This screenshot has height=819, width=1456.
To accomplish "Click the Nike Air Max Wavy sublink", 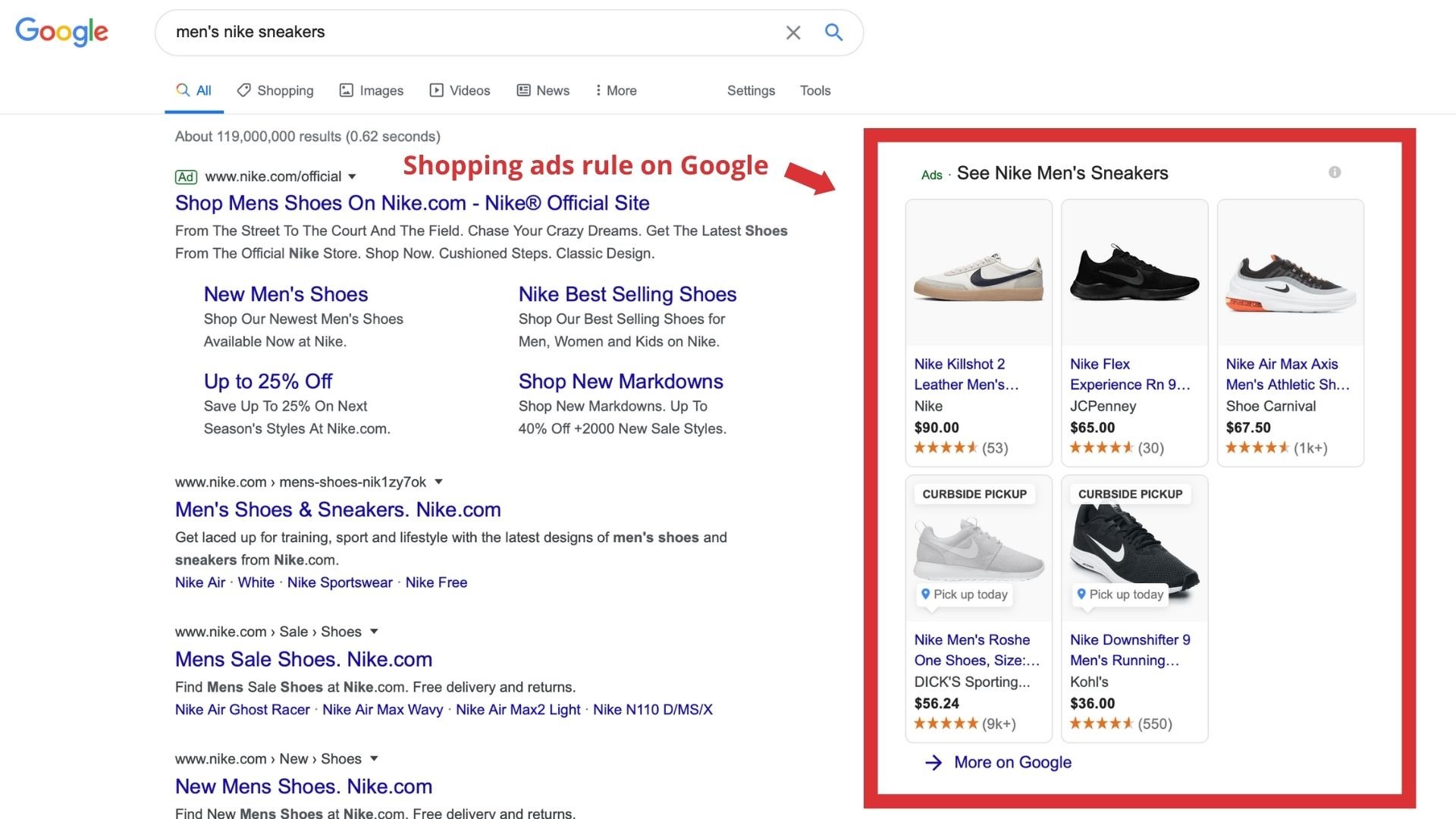I will [383, 710].
